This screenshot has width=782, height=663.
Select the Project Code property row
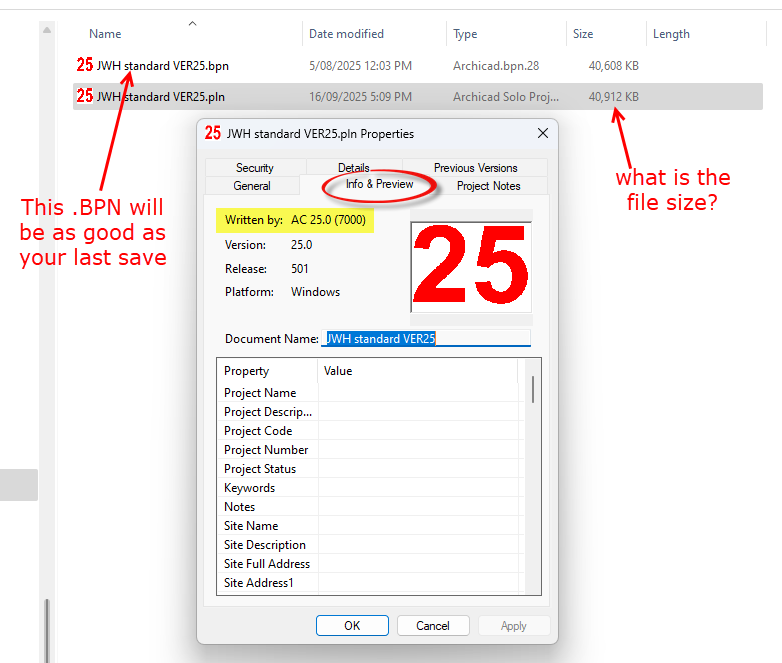coord(370,431)
